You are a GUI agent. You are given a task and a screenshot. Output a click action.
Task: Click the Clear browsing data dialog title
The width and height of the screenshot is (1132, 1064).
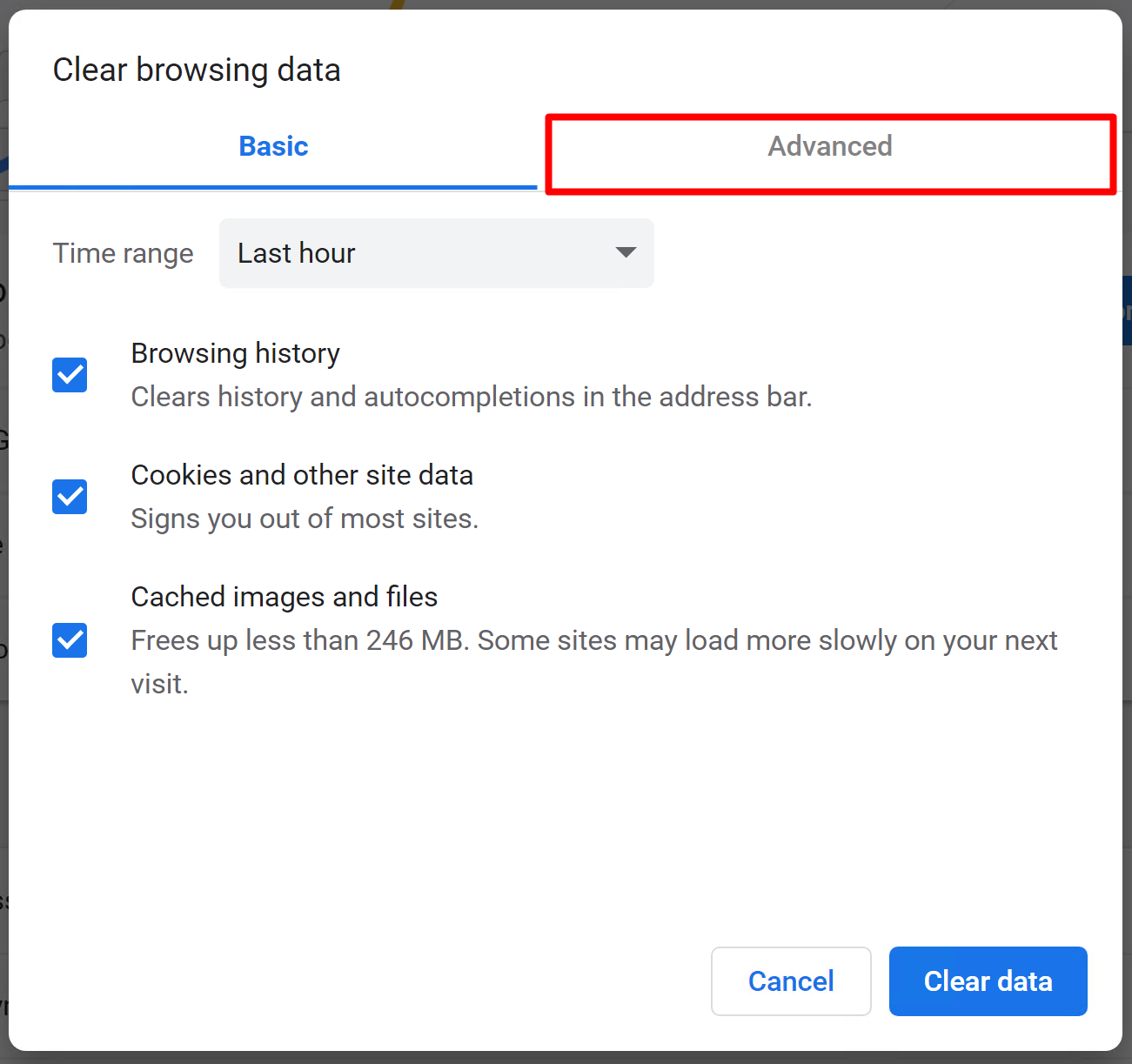pyautogui.click(x=196, y=70)
